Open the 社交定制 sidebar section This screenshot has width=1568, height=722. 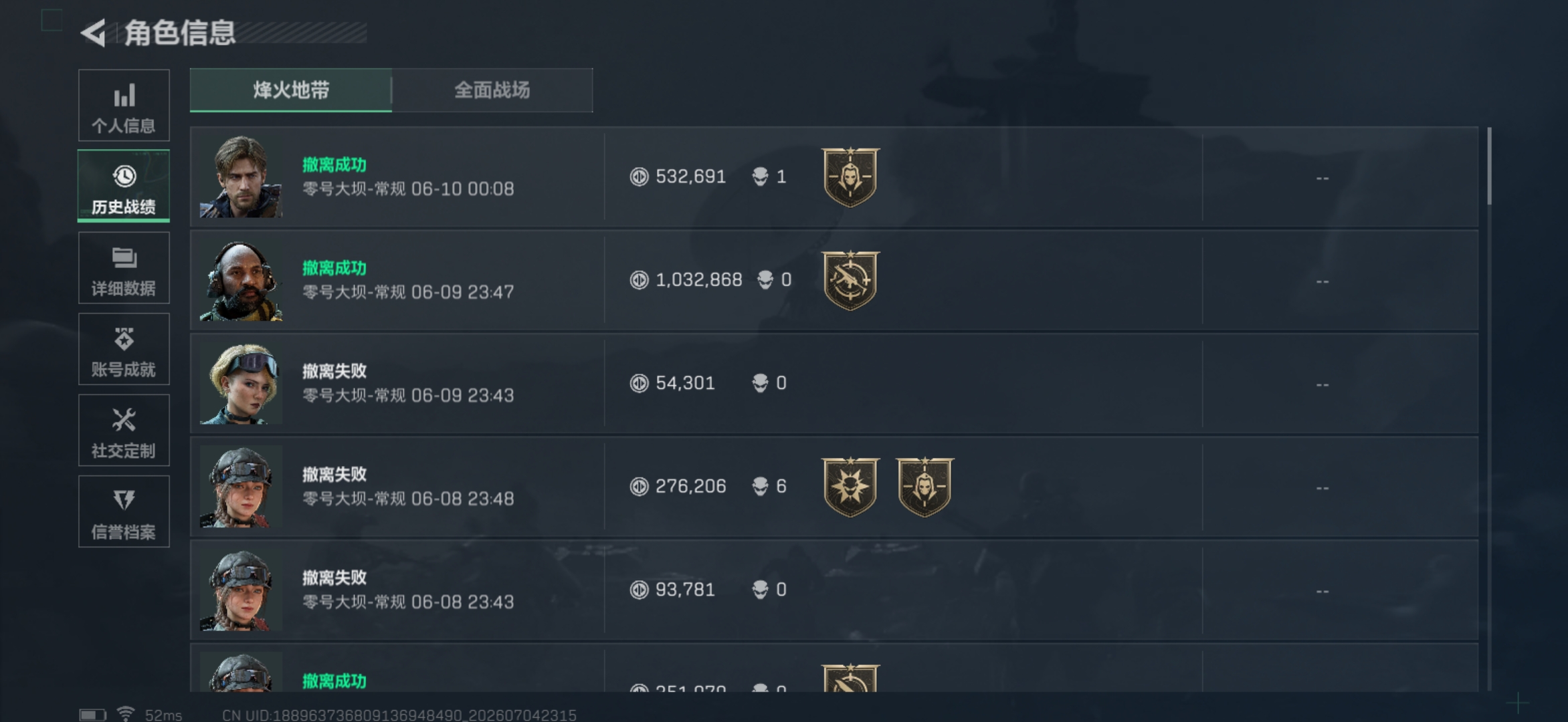124,430
